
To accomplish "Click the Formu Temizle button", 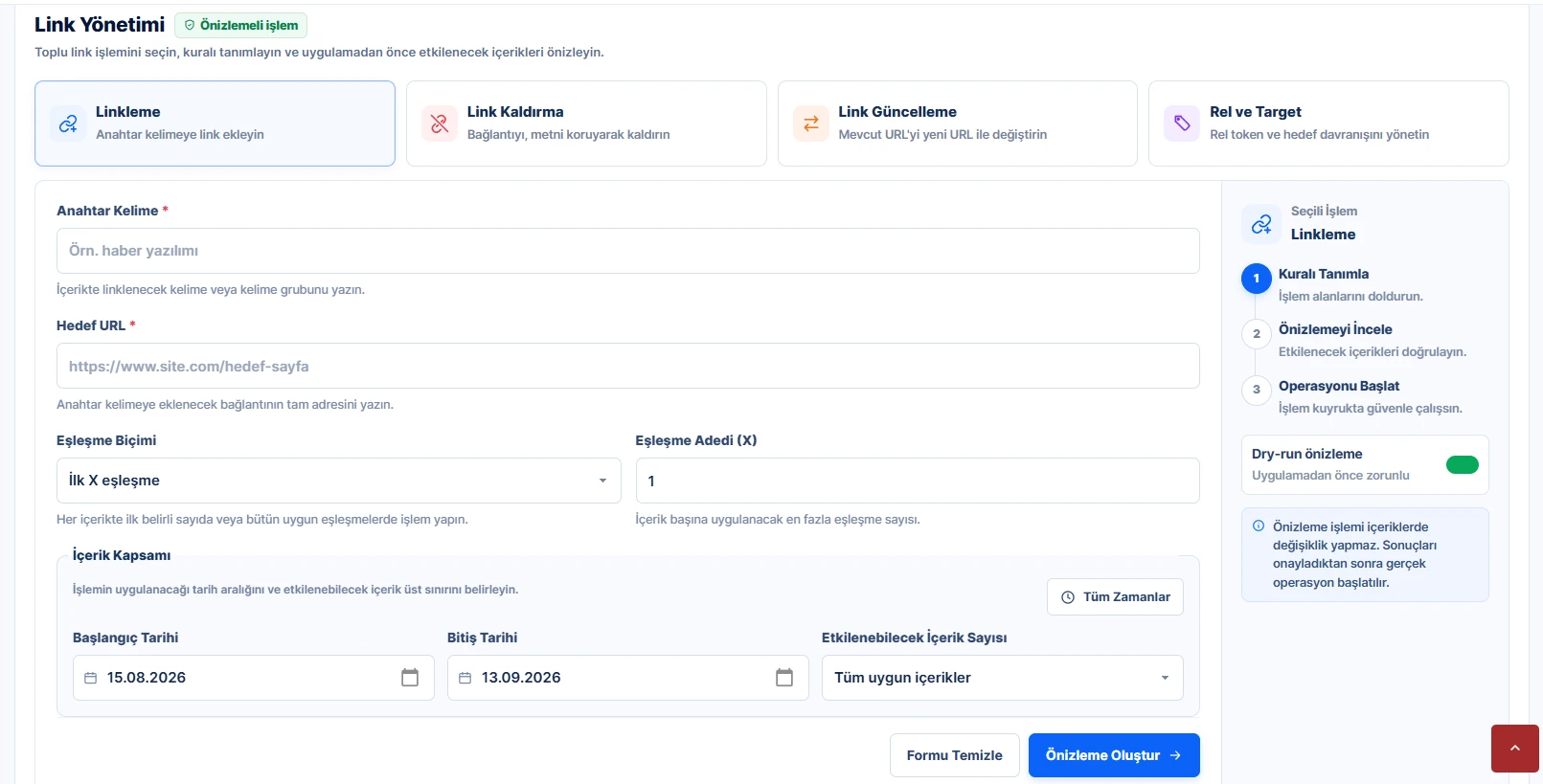I will 955,755.
